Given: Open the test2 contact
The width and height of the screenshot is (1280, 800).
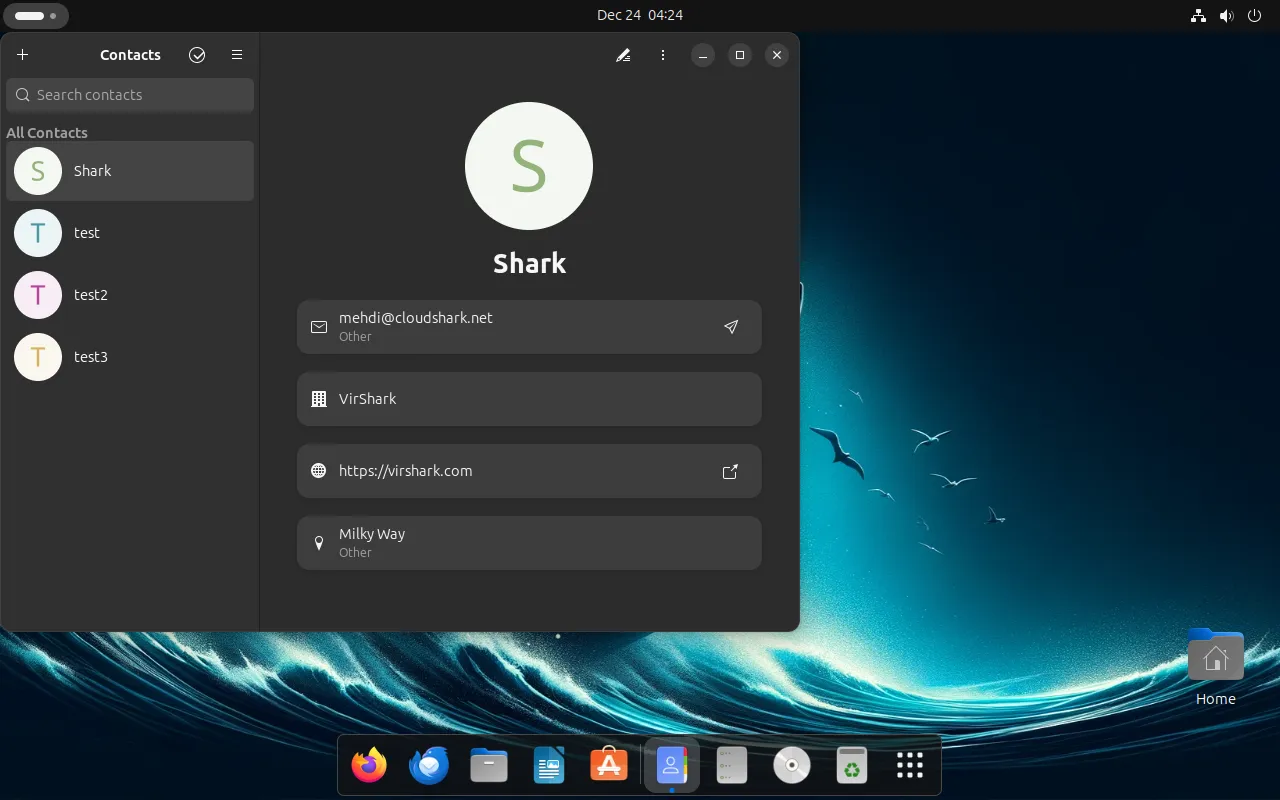Looking at the screenshot, I should pos(130,295).
